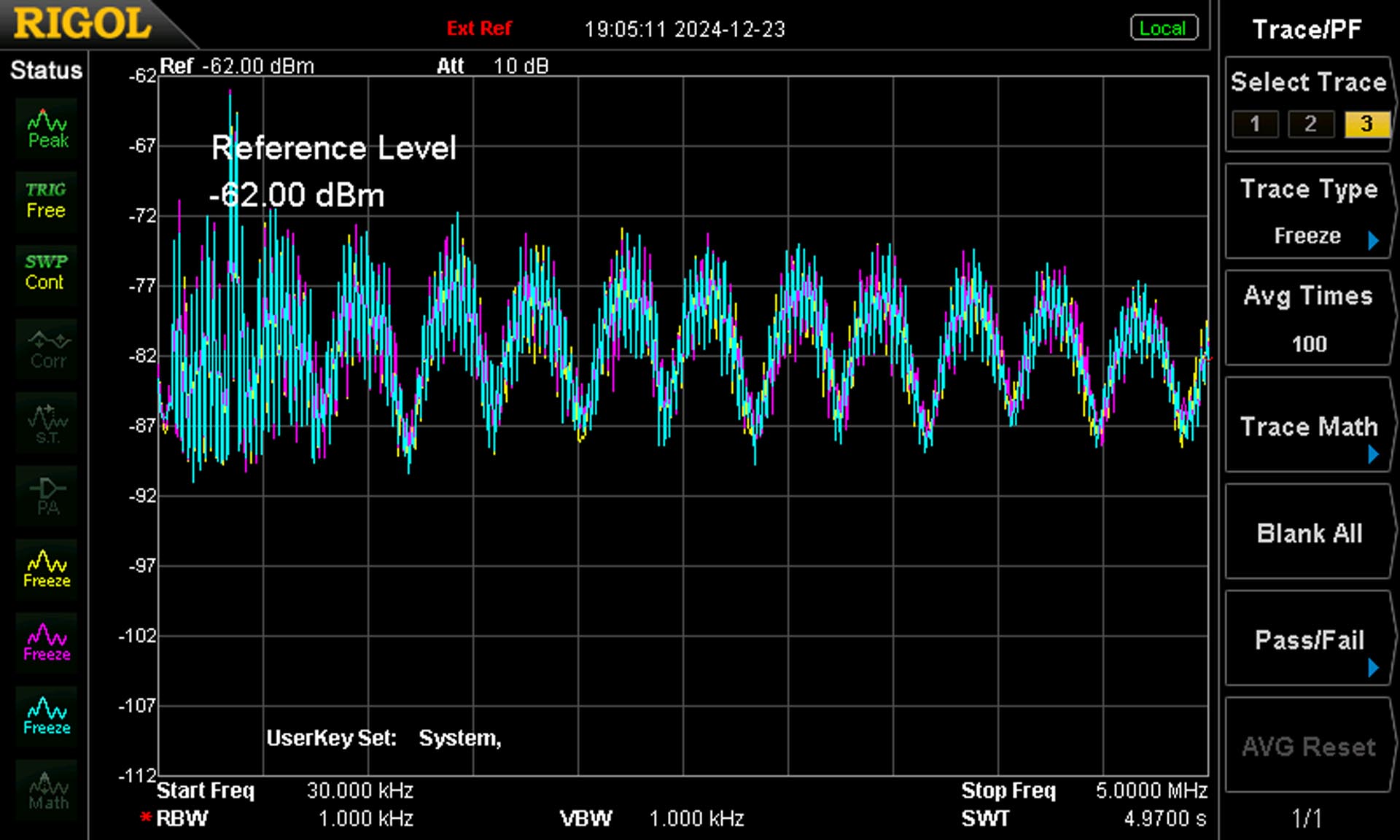
Task: Select the TRIG Free status icon
Action: (x=47, y=202)
